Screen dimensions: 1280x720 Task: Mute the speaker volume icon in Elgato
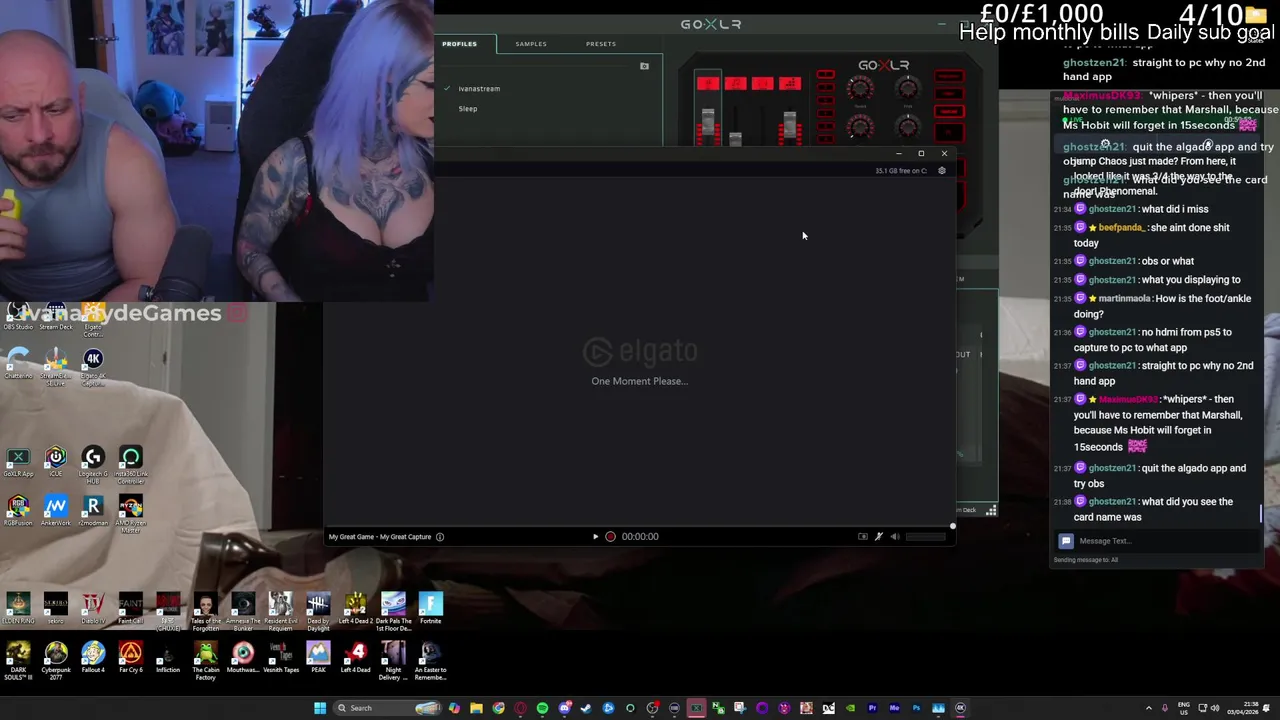[895, 537]
